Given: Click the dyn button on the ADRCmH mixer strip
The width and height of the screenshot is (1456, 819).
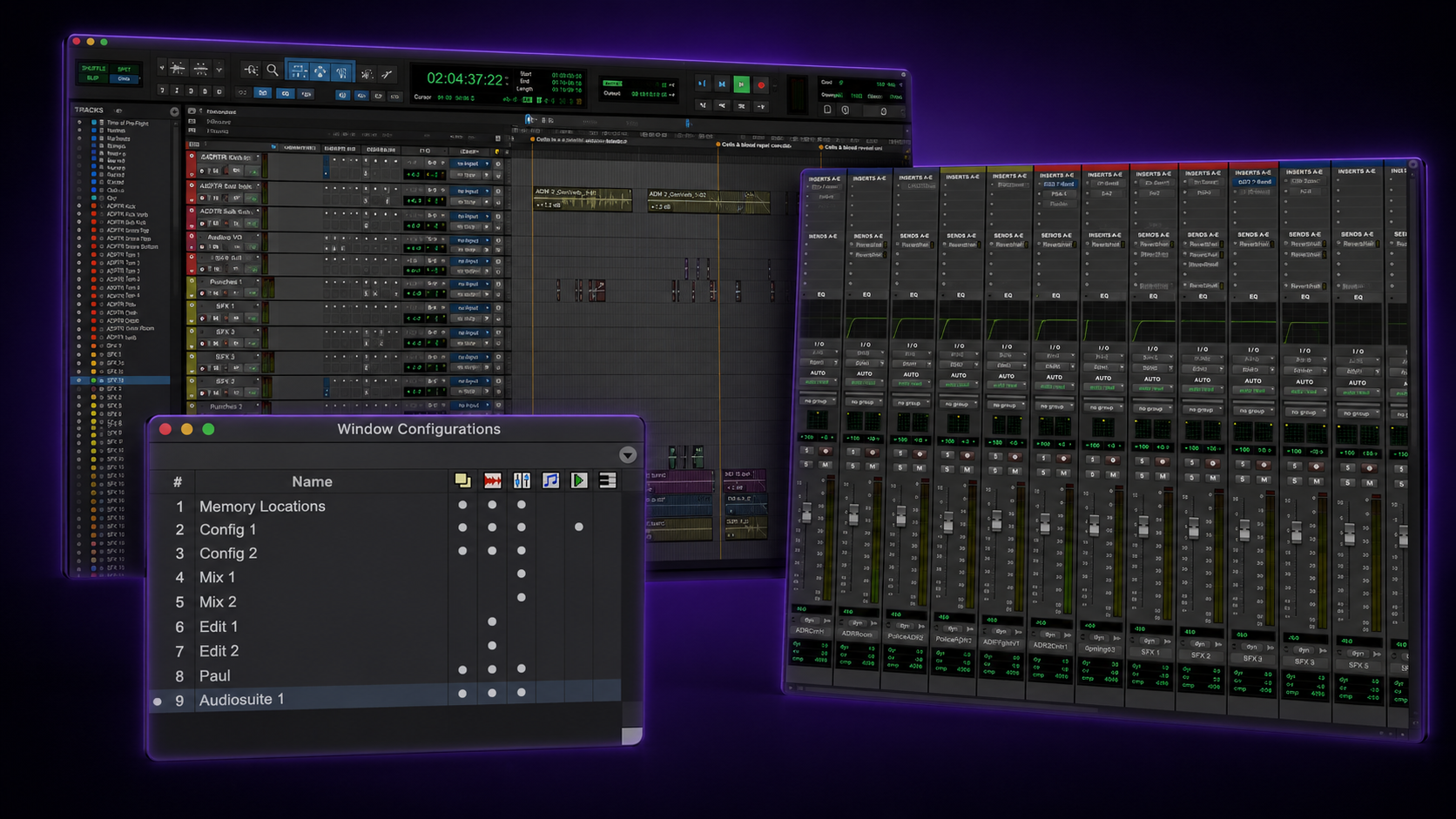Looking at the screenshot, I should [810, 620].
